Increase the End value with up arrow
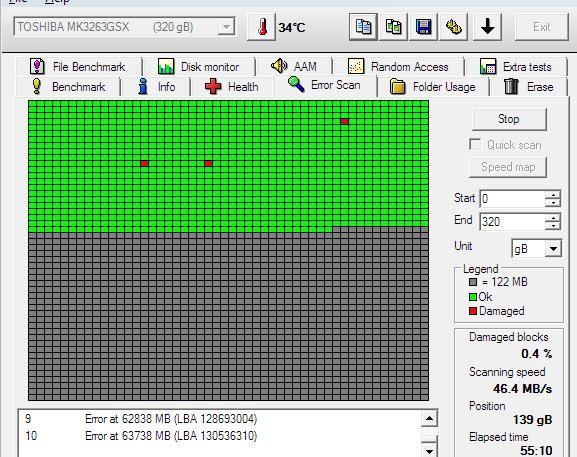This screenshot has width=577, height=457. (552, 218)
